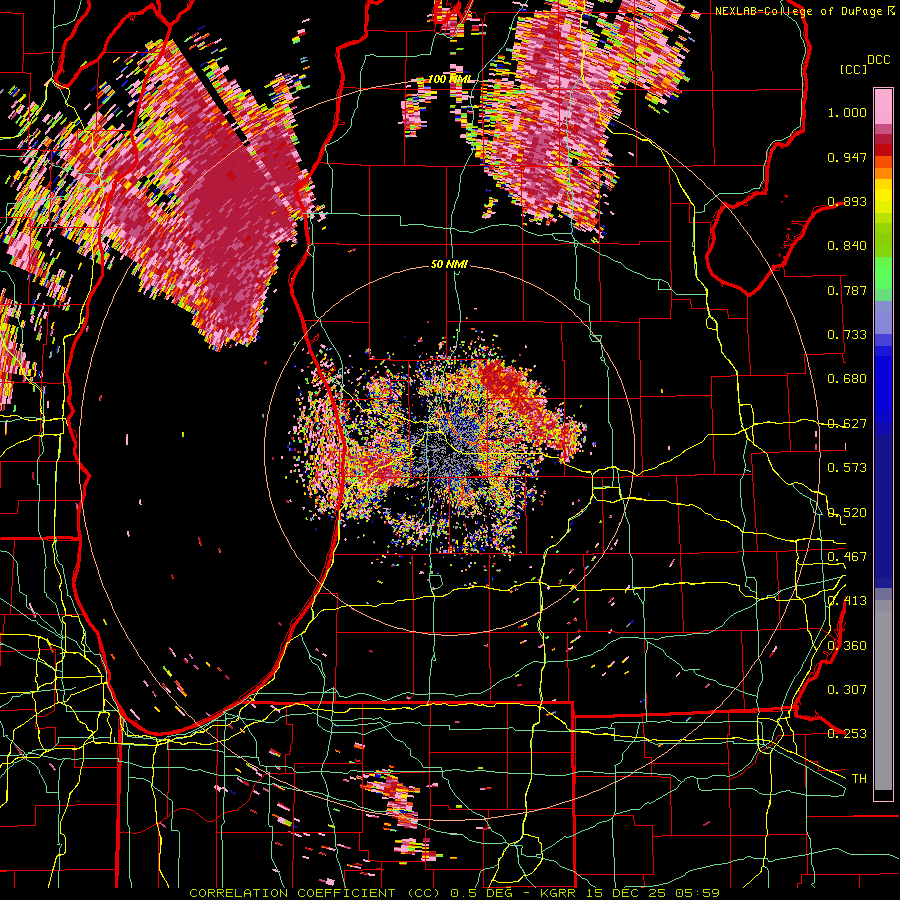
Task: Click the 0.413 color scale value
Action: point(847,601)
